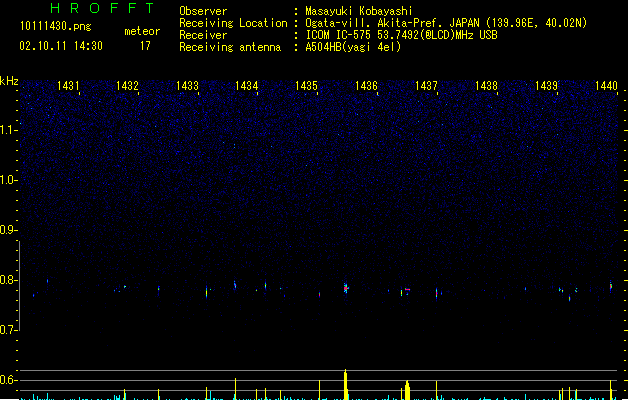The width and height of the screenshot is (629, 400).
Task: Click time marker 1437
Action: coord(426,86)
